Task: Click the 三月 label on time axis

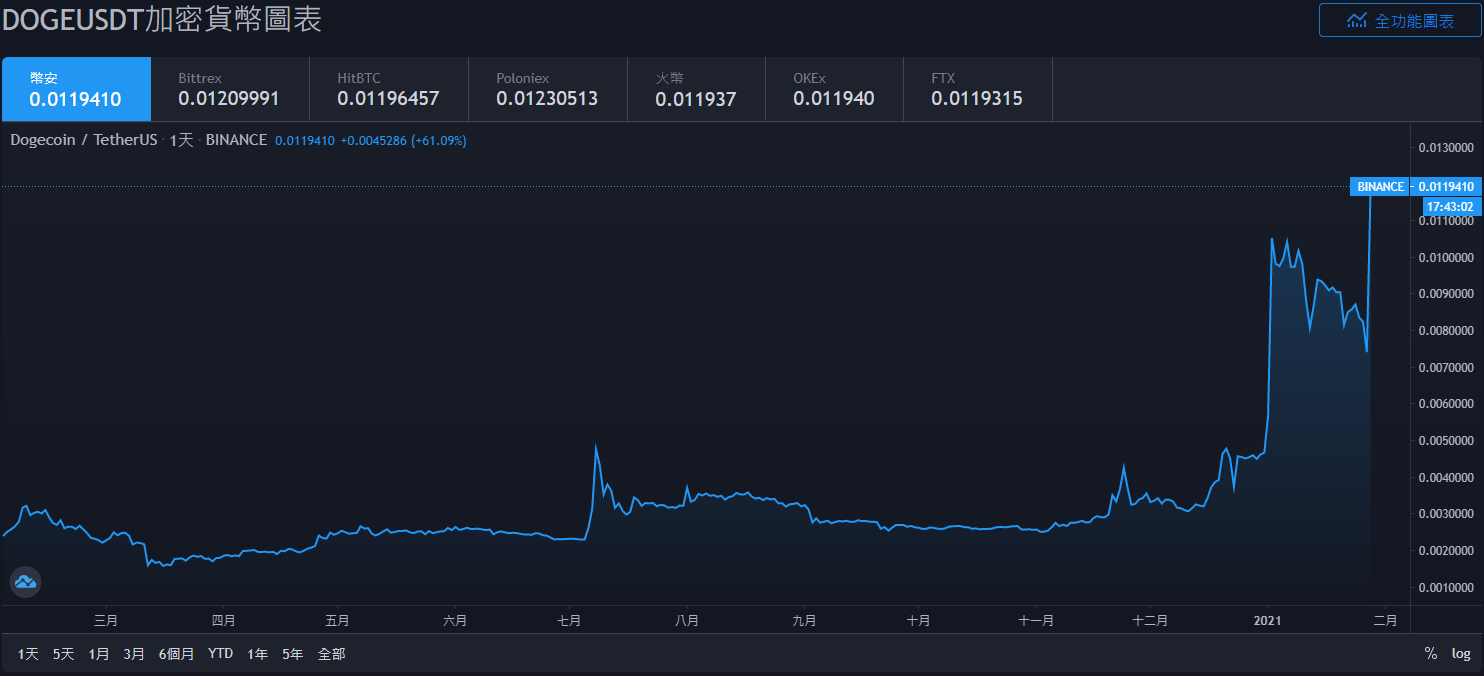Action: click(x=106, y=620)
